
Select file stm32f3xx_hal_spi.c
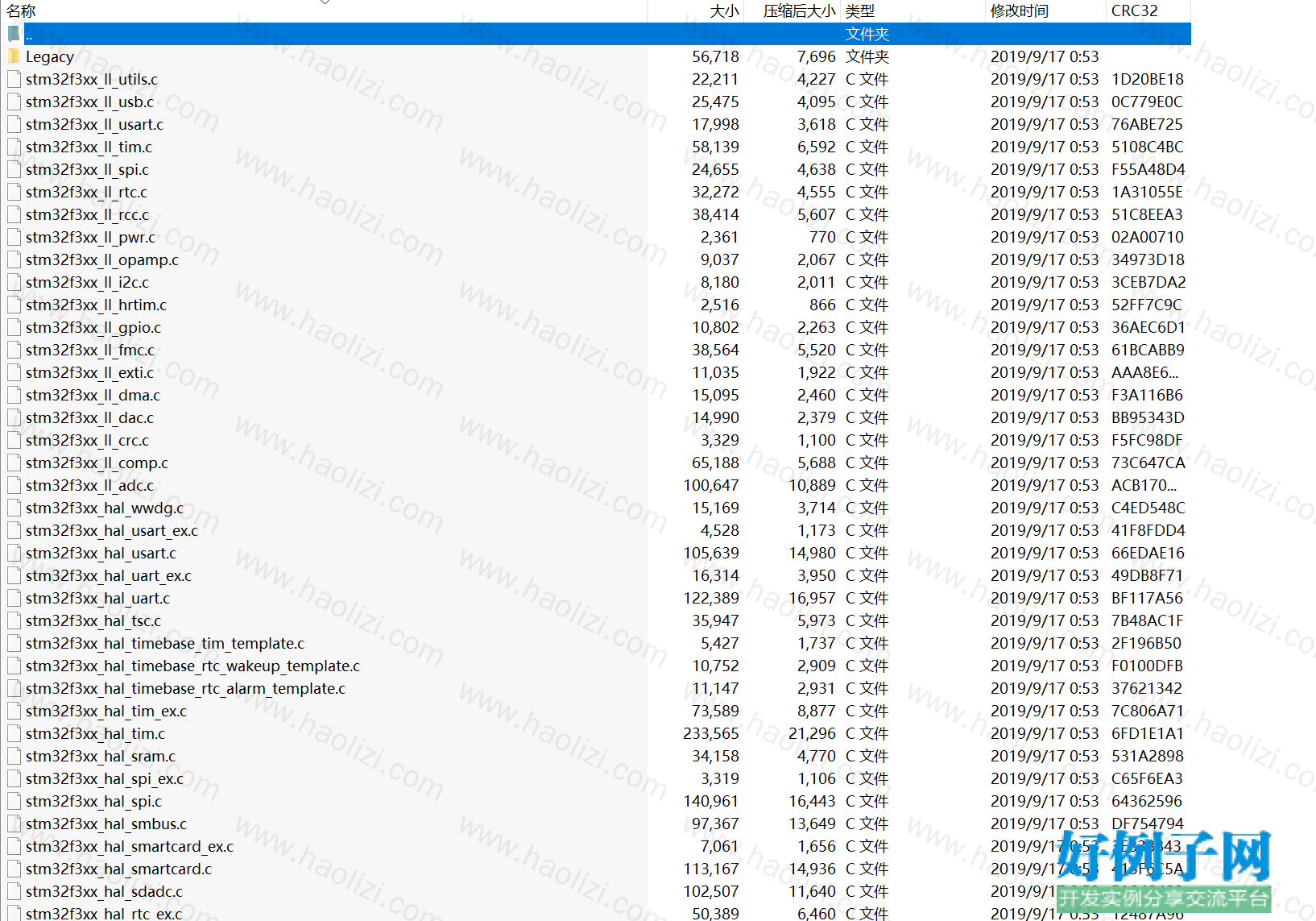[94, 801]
